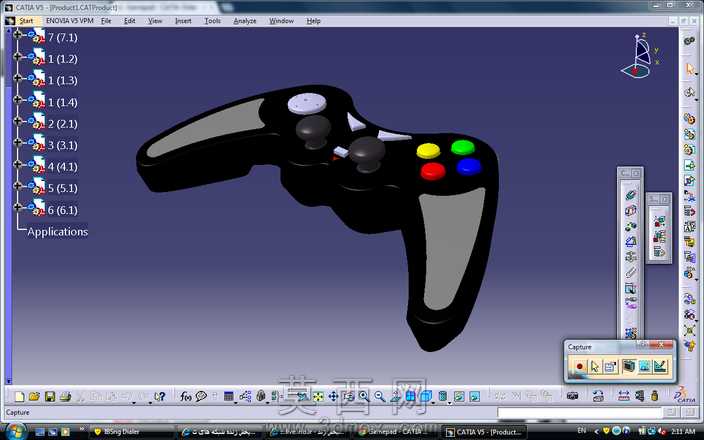
Task: Click the Formula f(x) icon
Action: 185,396
